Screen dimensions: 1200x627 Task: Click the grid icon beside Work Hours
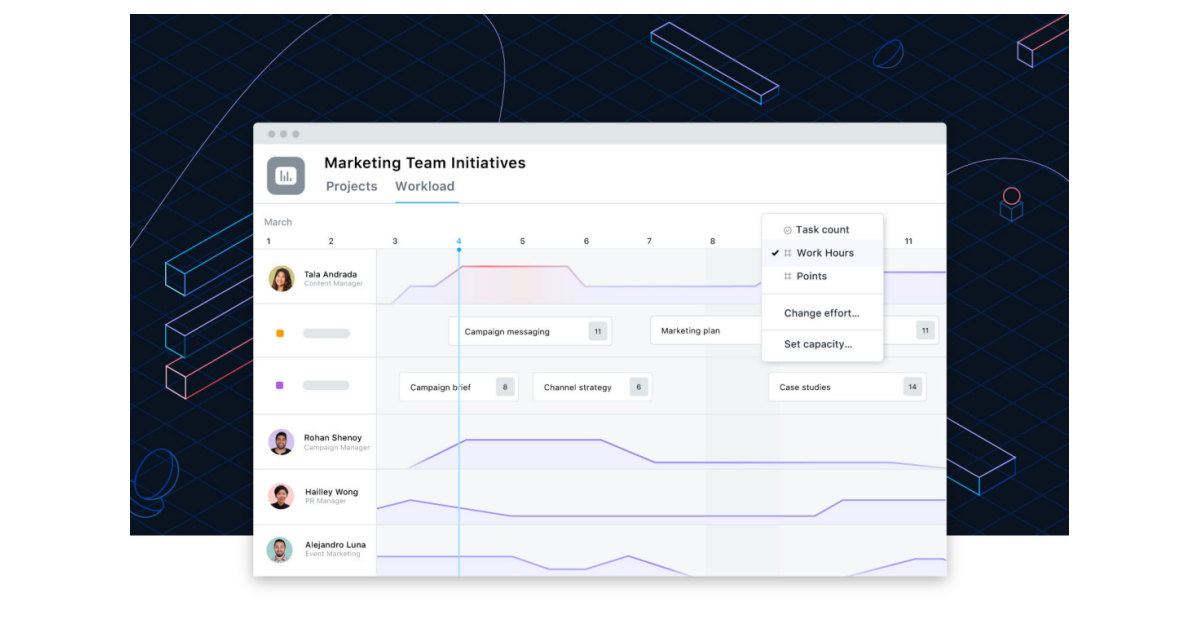pos(788,253)
